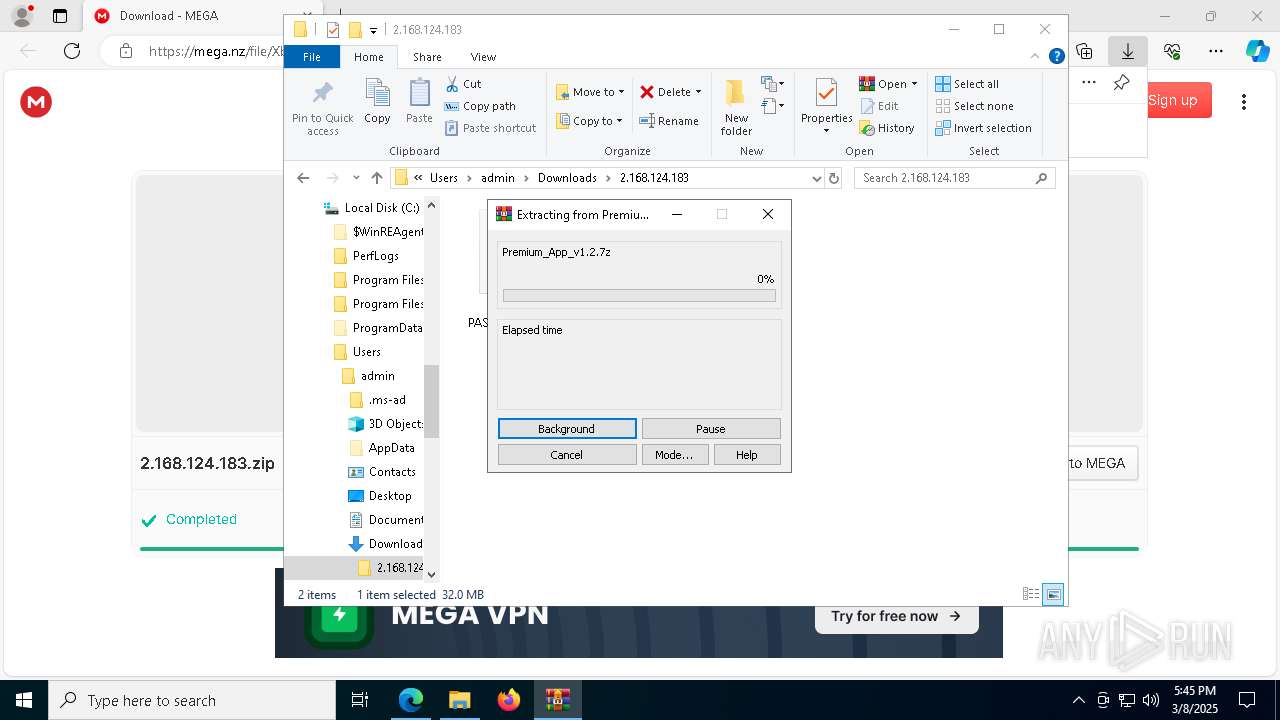
Task: Click the Paste ribbon icon
Action: point(419,102)
